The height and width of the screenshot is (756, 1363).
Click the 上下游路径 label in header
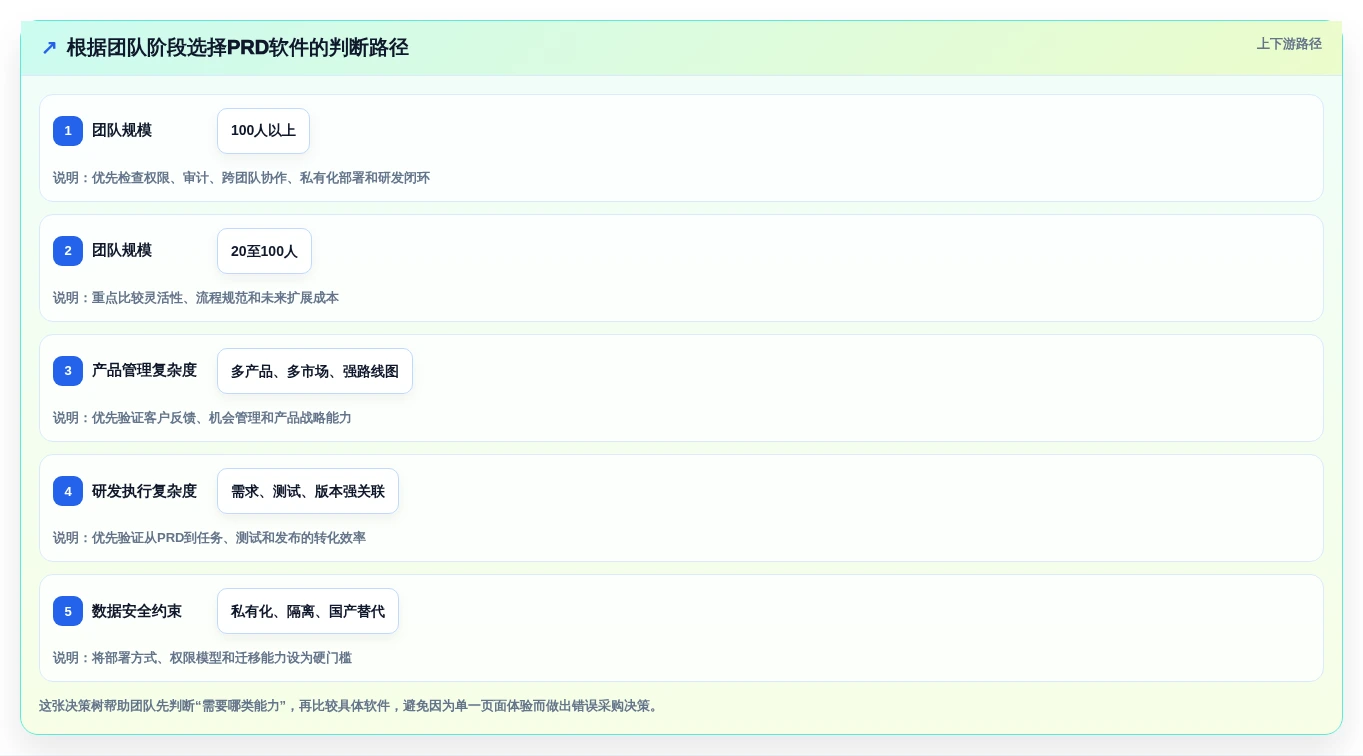[1289, 44]
